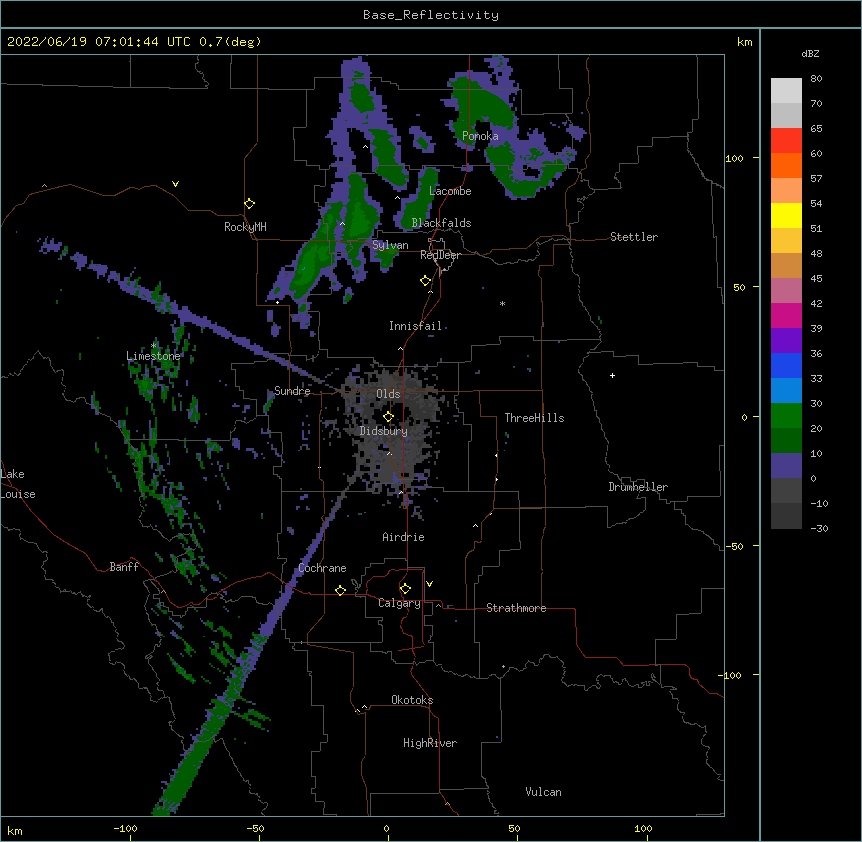Click the yellow marker west of Calgary
This screenshot has height=842, width=862.
[x=340, y=590]
